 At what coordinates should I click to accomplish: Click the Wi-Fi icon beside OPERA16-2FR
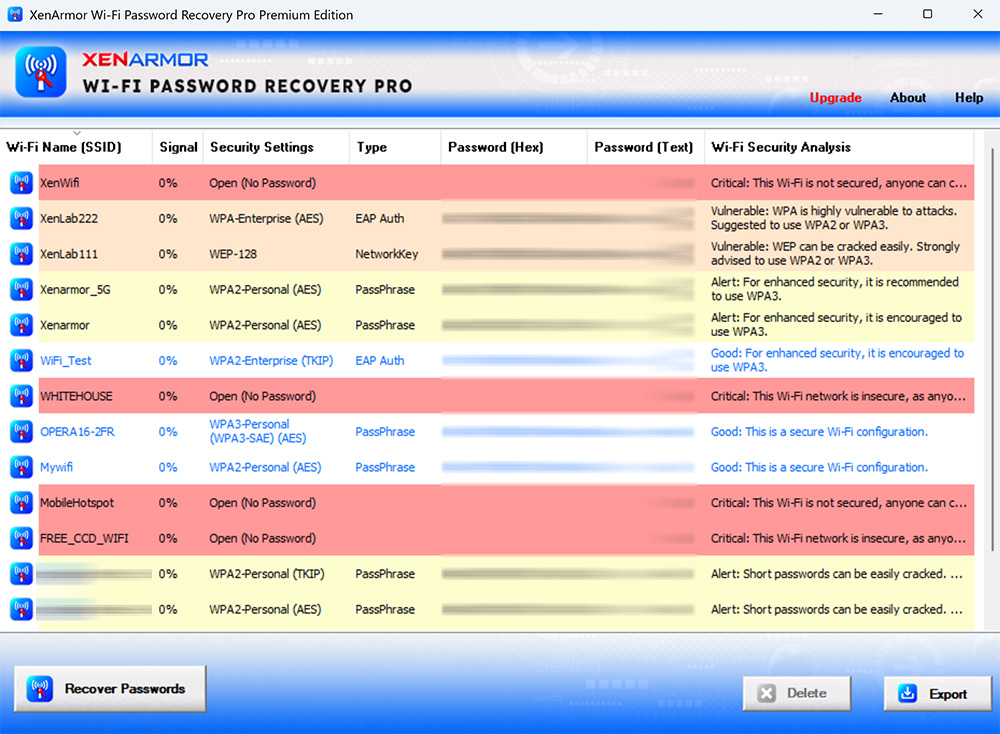tap(22, 432)
